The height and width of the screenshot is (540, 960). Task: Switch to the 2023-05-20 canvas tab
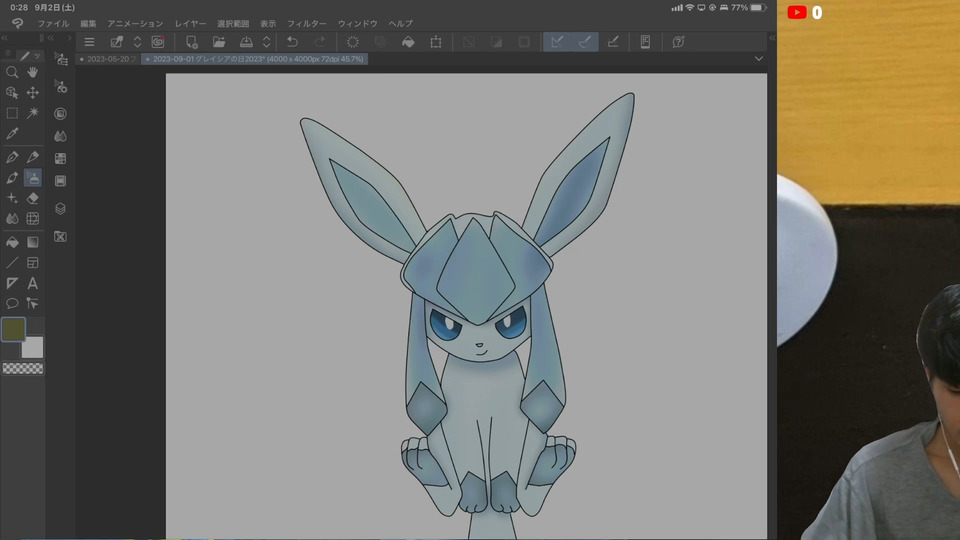[108, 59]
